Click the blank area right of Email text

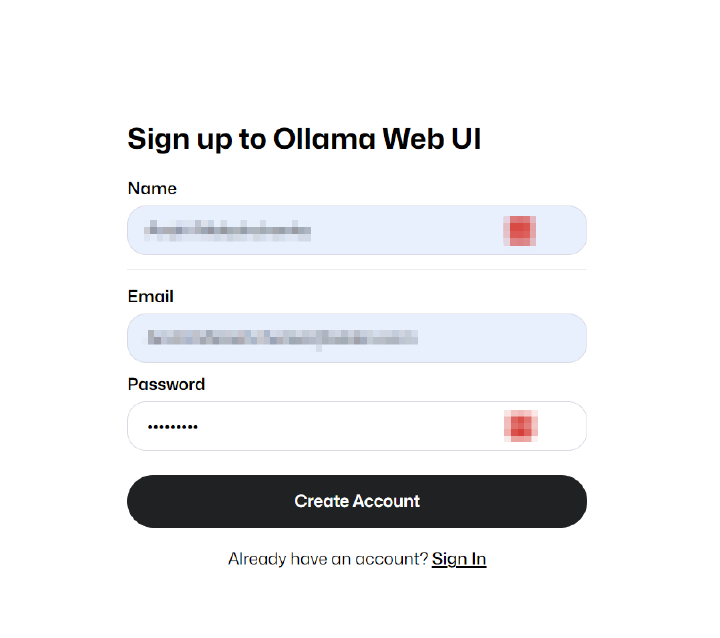500,338
